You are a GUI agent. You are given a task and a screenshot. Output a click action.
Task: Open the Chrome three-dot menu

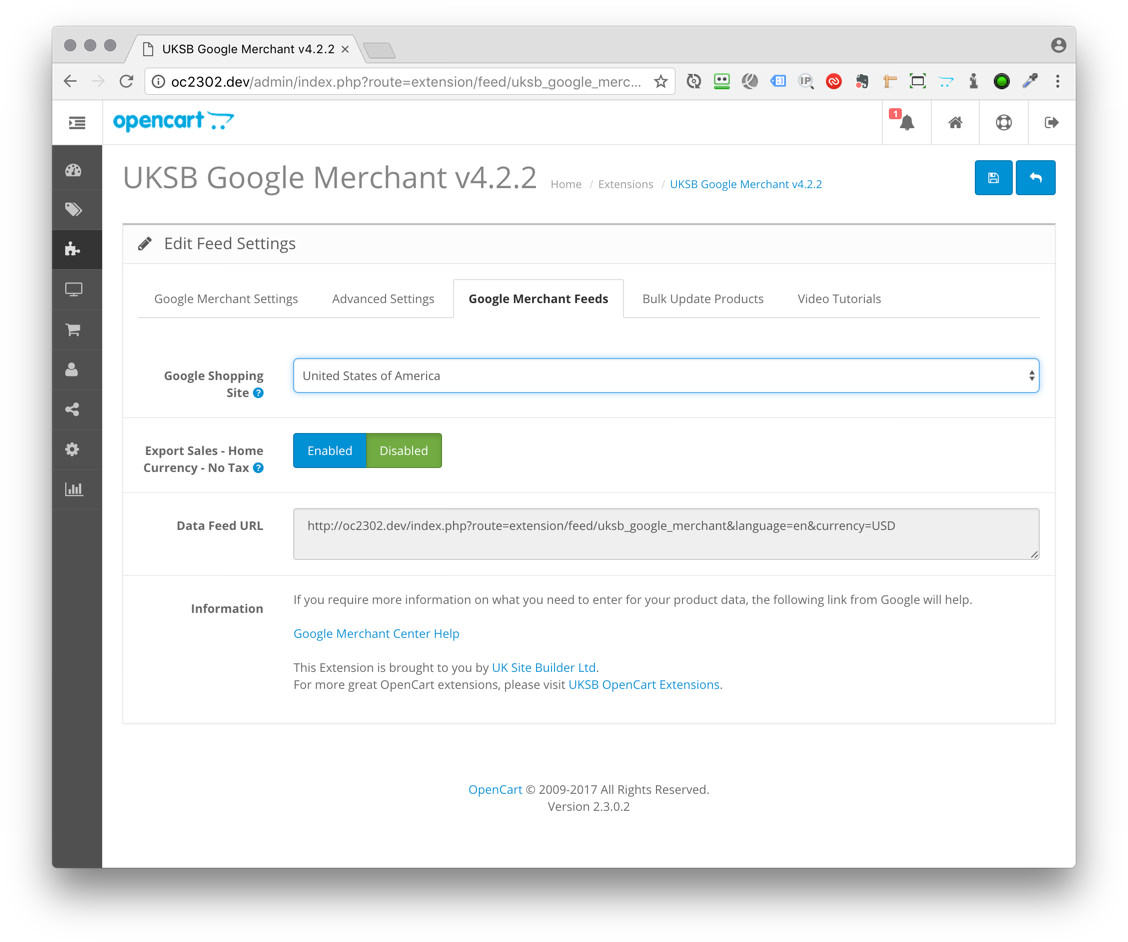coord(1058,81)
